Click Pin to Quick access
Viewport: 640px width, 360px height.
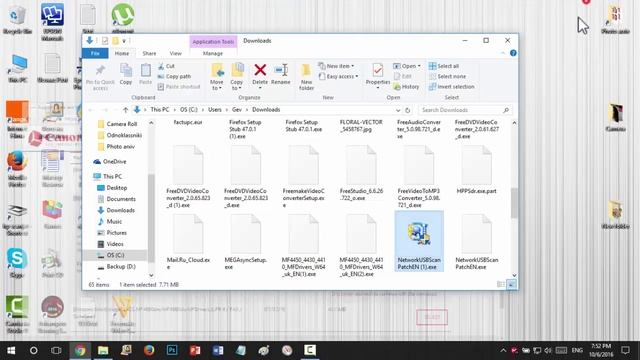[x=100, y=77]
